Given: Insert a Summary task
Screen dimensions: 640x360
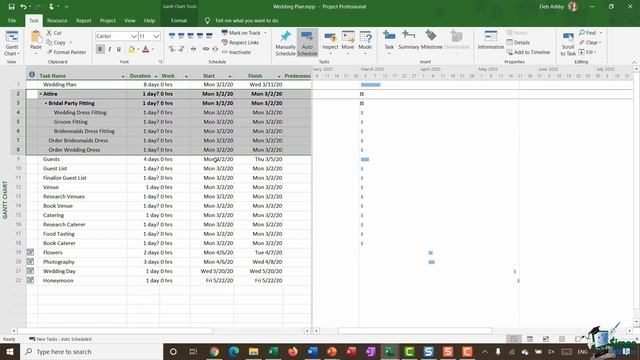Looking at the screenshot, I should point(409,40).
